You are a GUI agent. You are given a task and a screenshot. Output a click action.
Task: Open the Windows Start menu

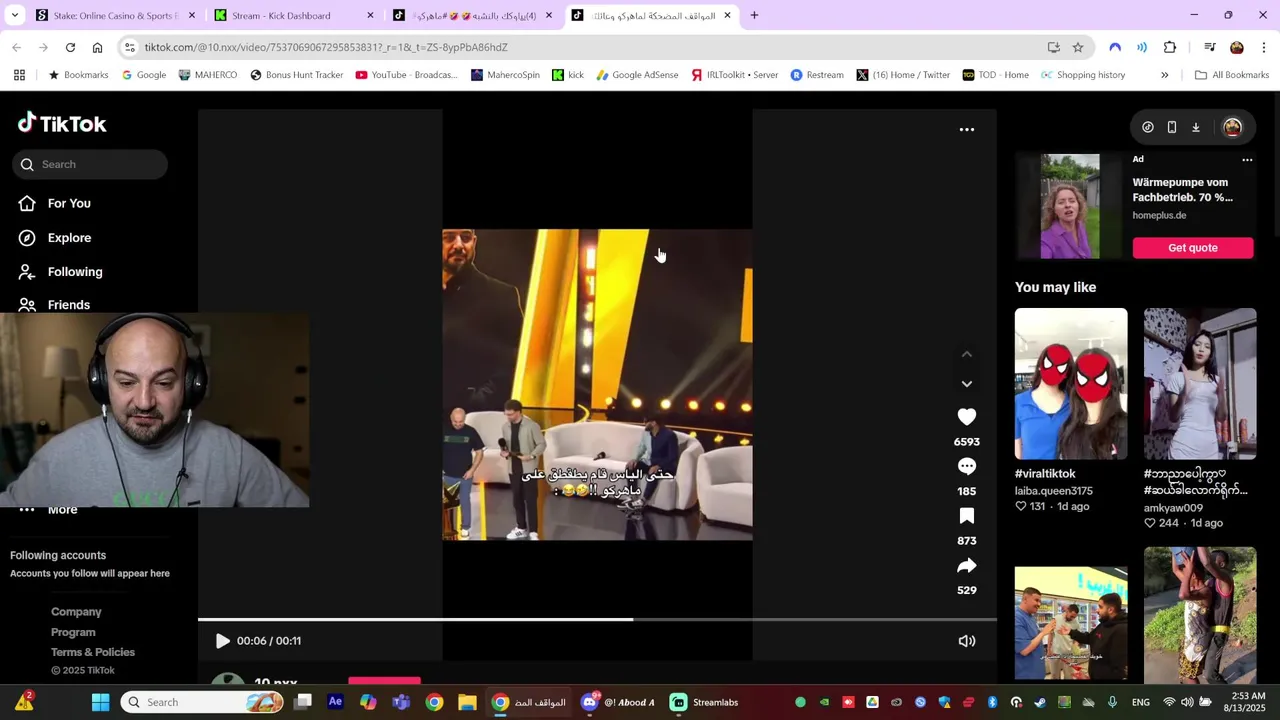point(100,702)
